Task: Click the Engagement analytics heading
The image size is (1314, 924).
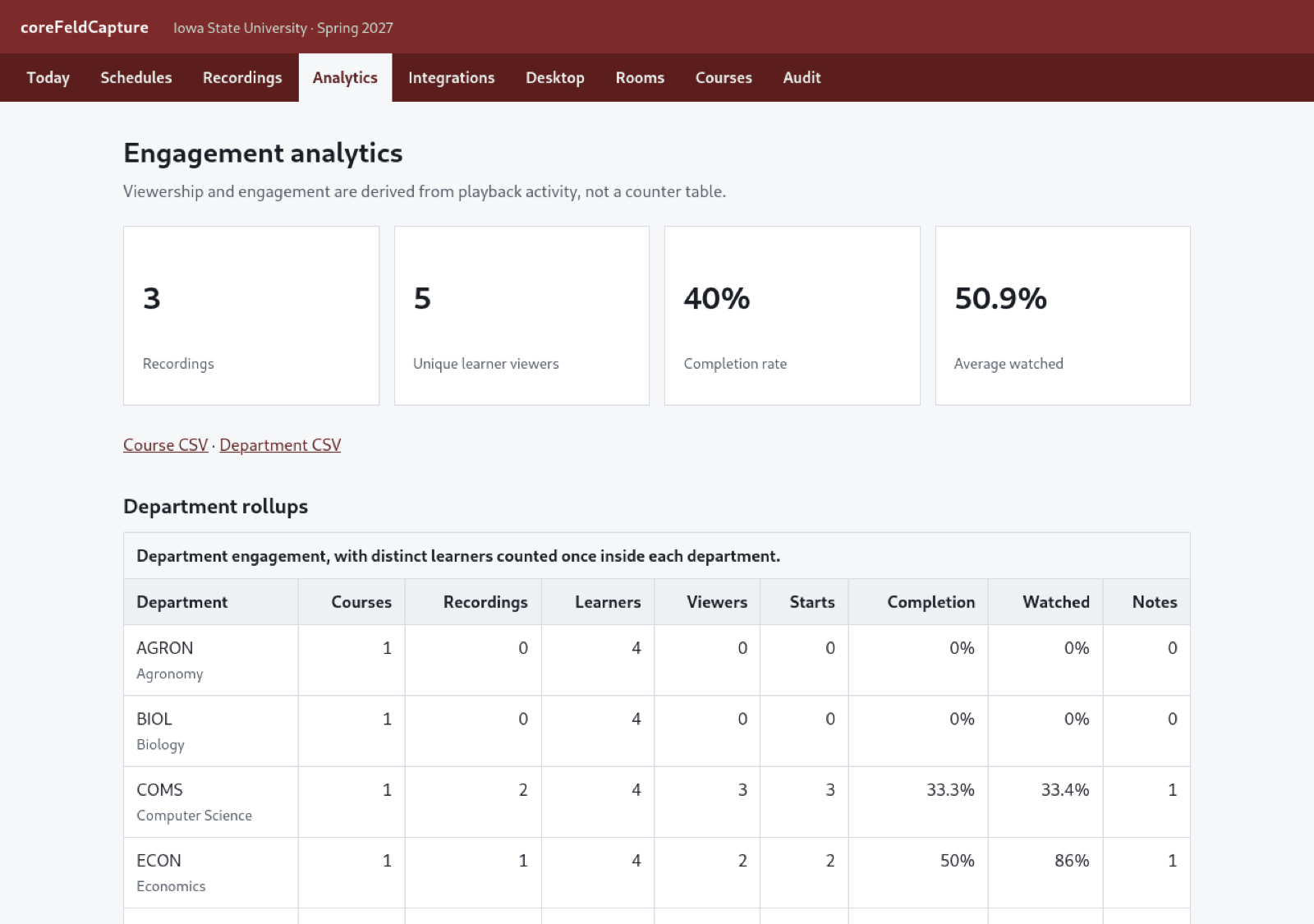Action: (263, 153)
